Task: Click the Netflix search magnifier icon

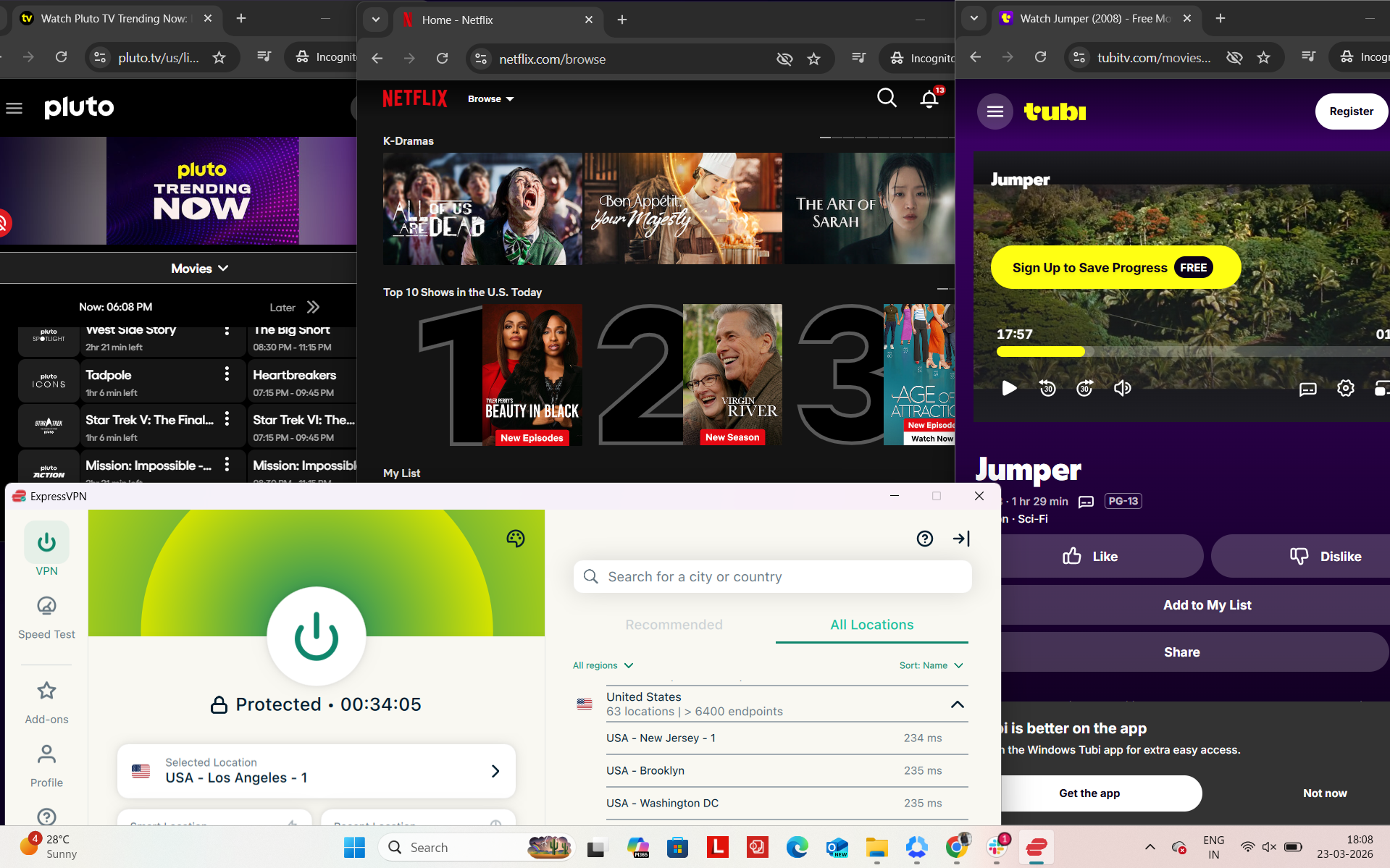Action: point(887,98)
